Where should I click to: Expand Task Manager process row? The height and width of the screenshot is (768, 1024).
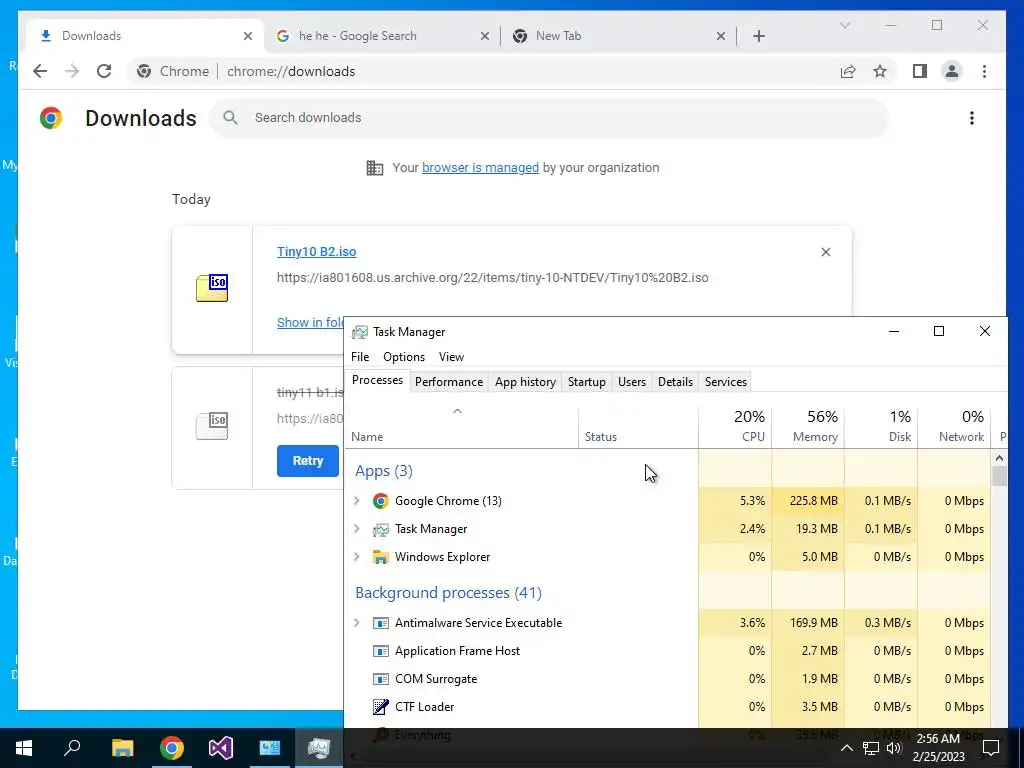tap(357, 529)
